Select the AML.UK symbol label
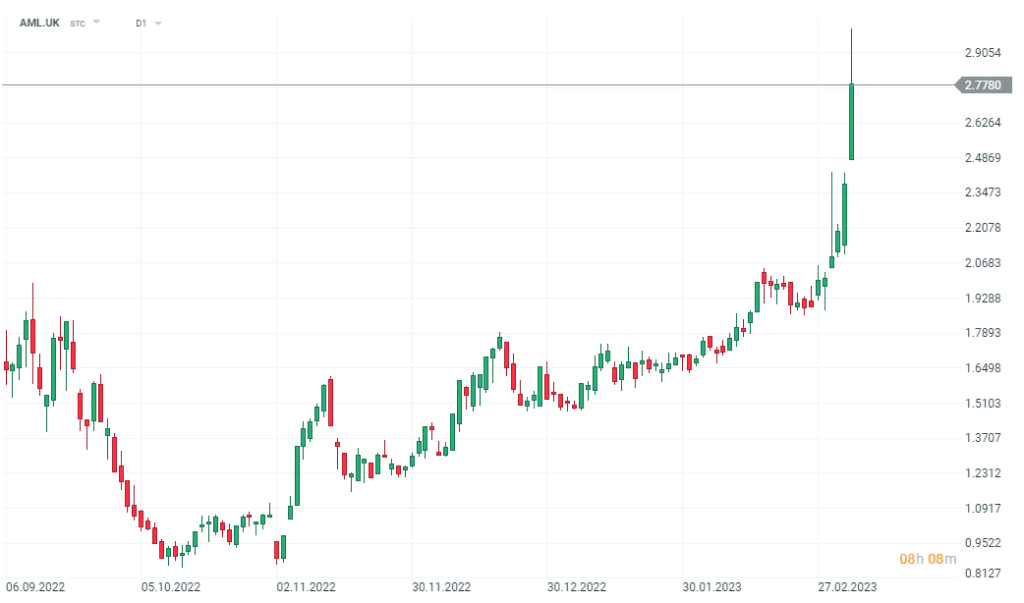 coord(39,23)
